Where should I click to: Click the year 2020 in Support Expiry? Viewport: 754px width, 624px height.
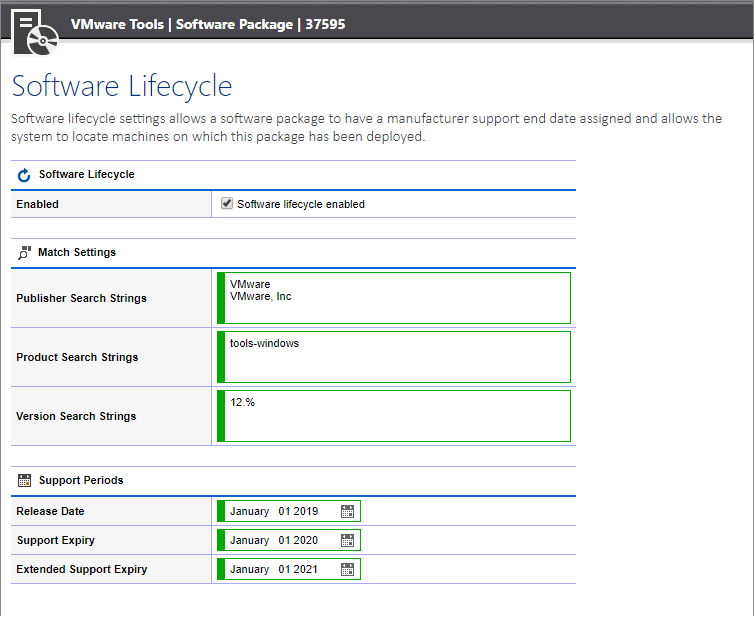click(305, 540)
